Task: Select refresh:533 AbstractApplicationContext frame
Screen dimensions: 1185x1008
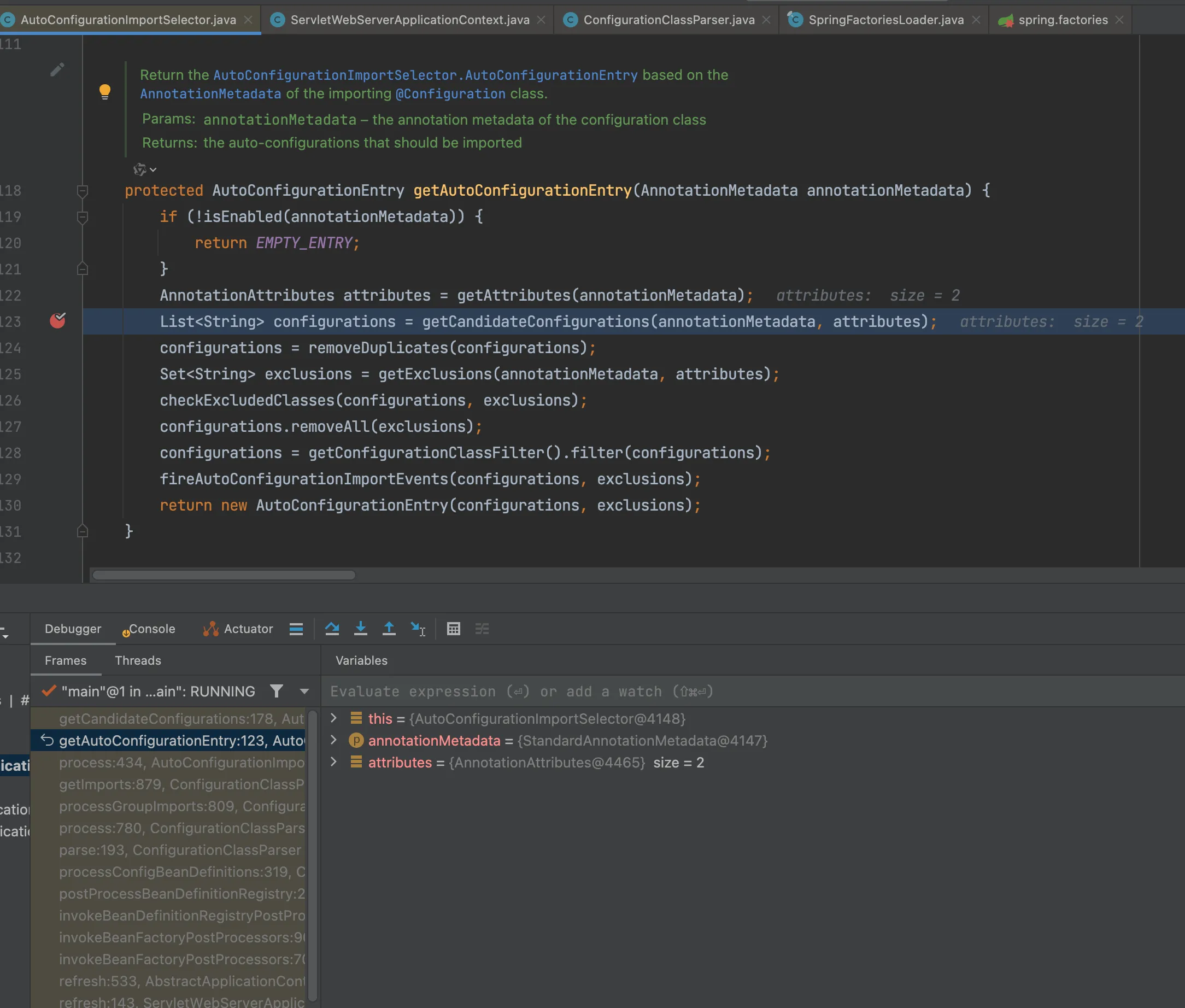Action: (x=169, y=981)
